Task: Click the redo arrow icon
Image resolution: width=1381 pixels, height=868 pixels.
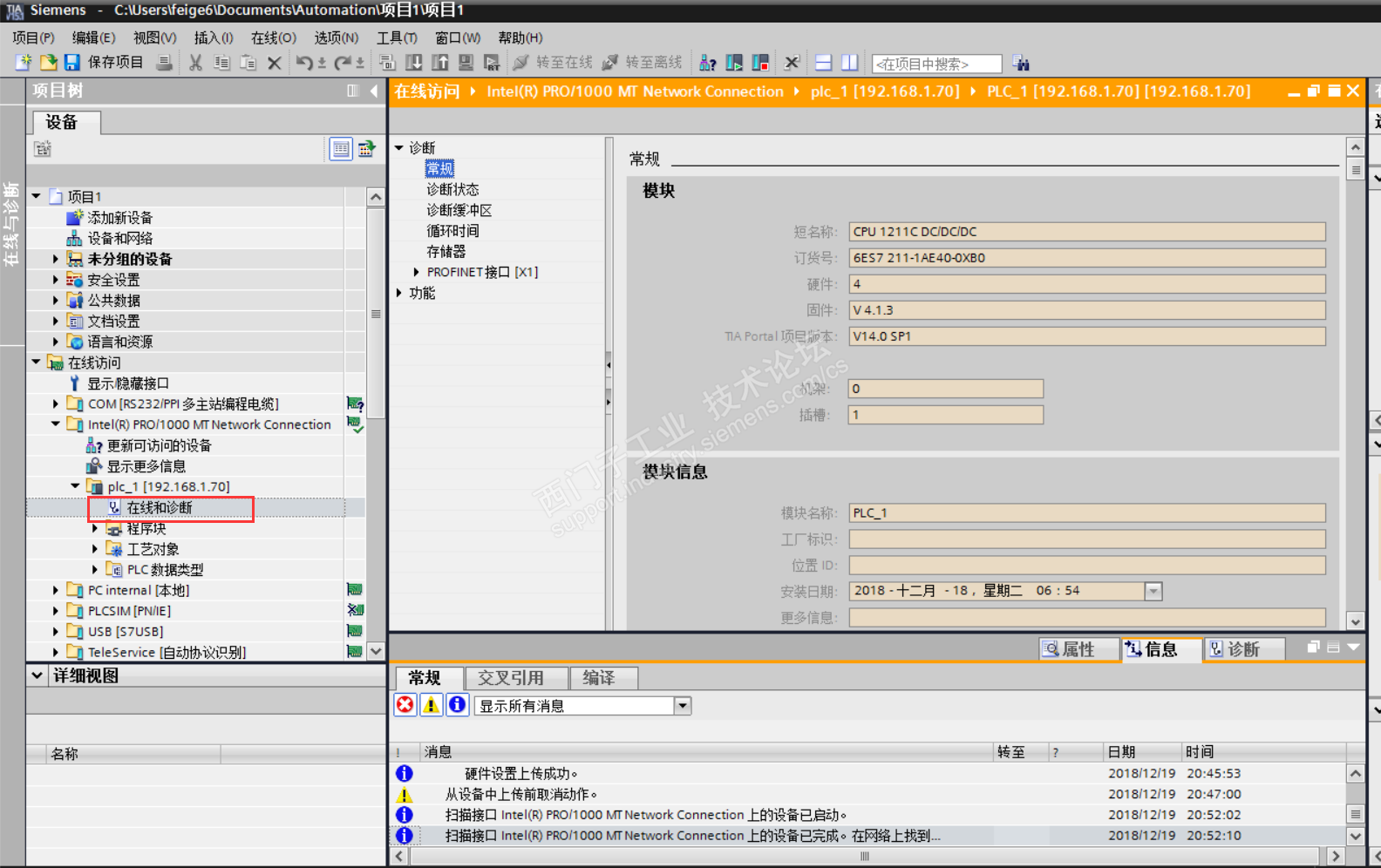Action: [x=343, y=63]
